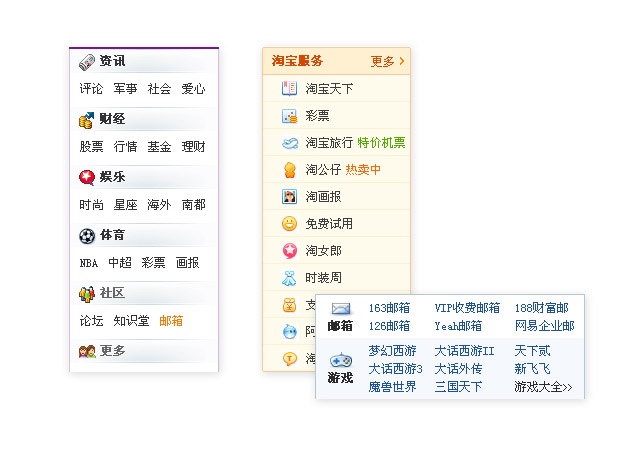625x455 pixels.
Task: Click the orange doll icon for 淘公仔
Action: (x=290, y=170)
